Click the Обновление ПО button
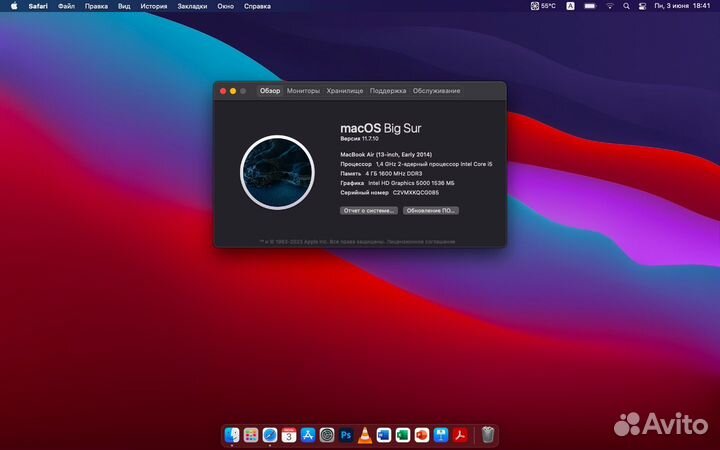 [x=431, y=210]
